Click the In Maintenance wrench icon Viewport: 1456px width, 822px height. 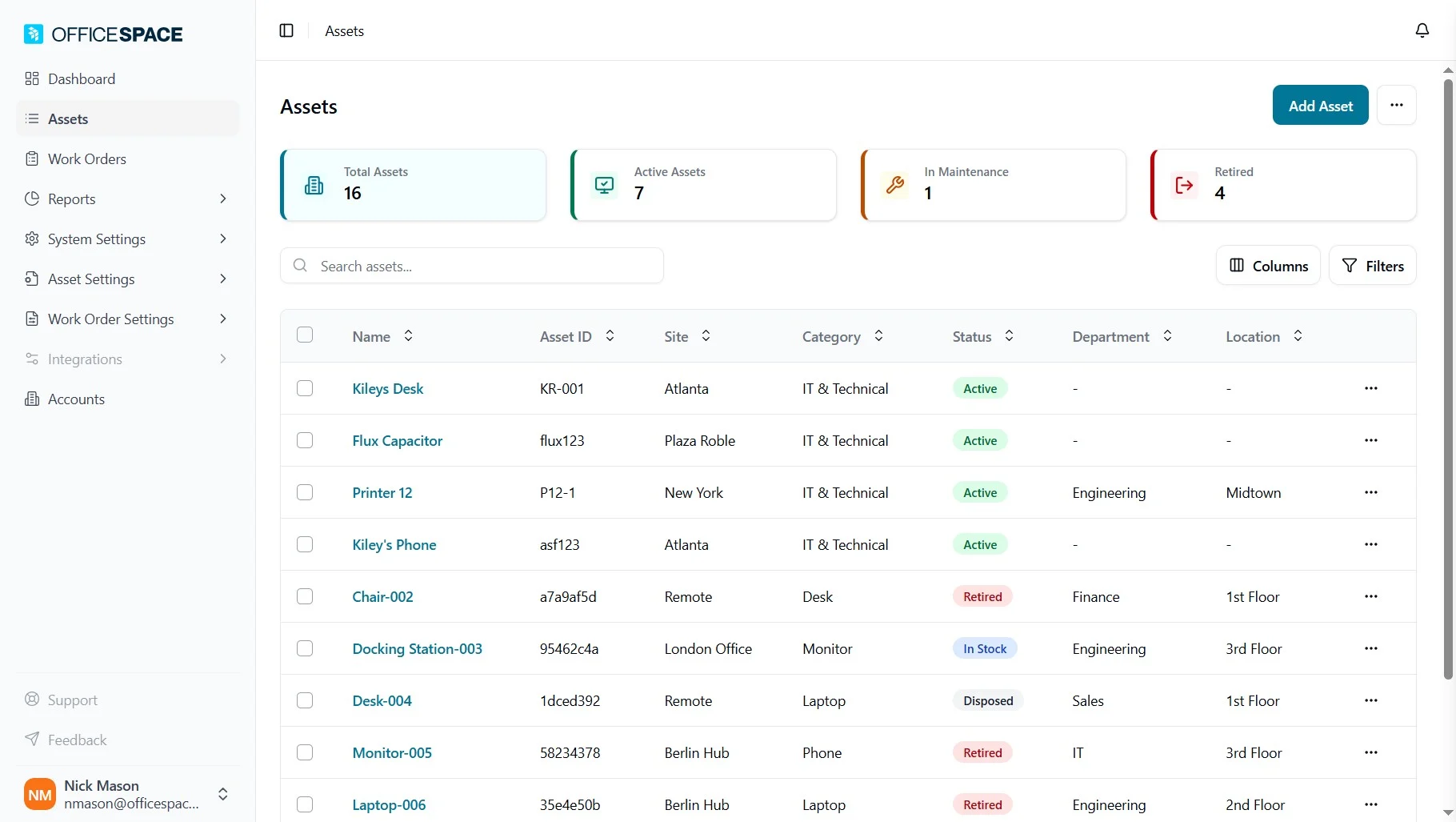tap(894, 185)
